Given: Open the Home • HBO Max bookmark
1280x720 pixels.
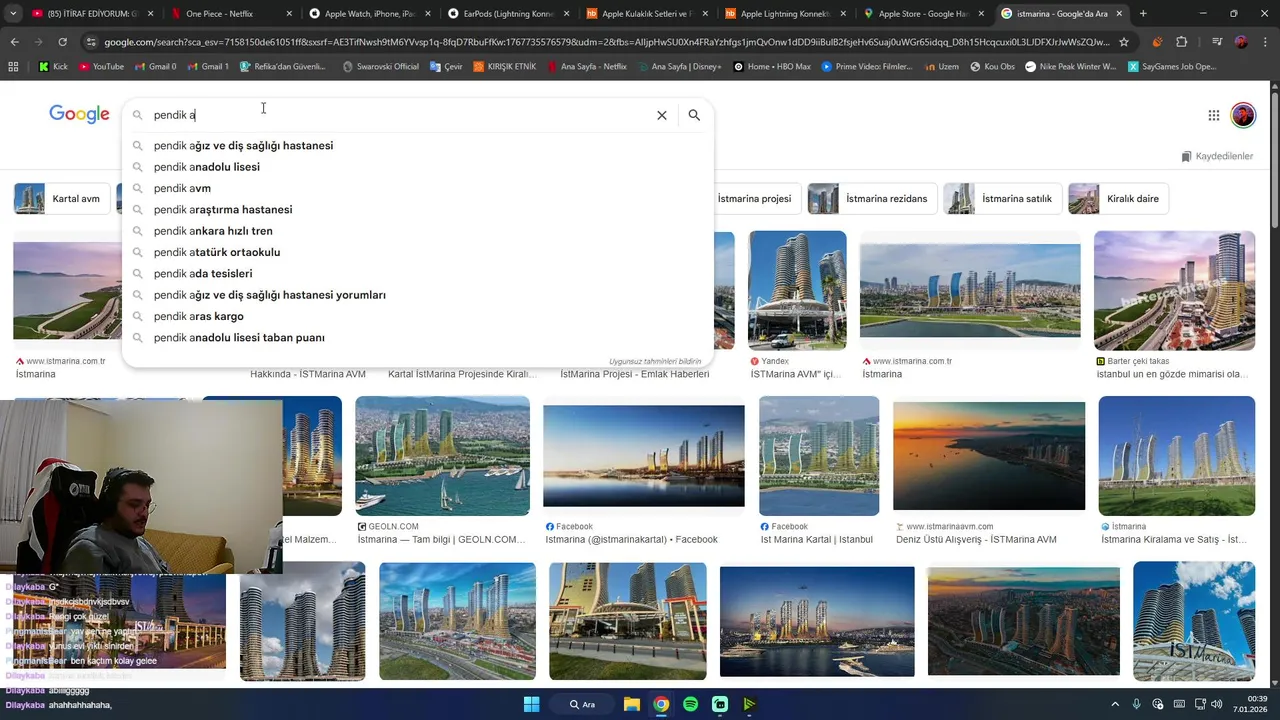Looking at the screenshot, I should 772,66.
